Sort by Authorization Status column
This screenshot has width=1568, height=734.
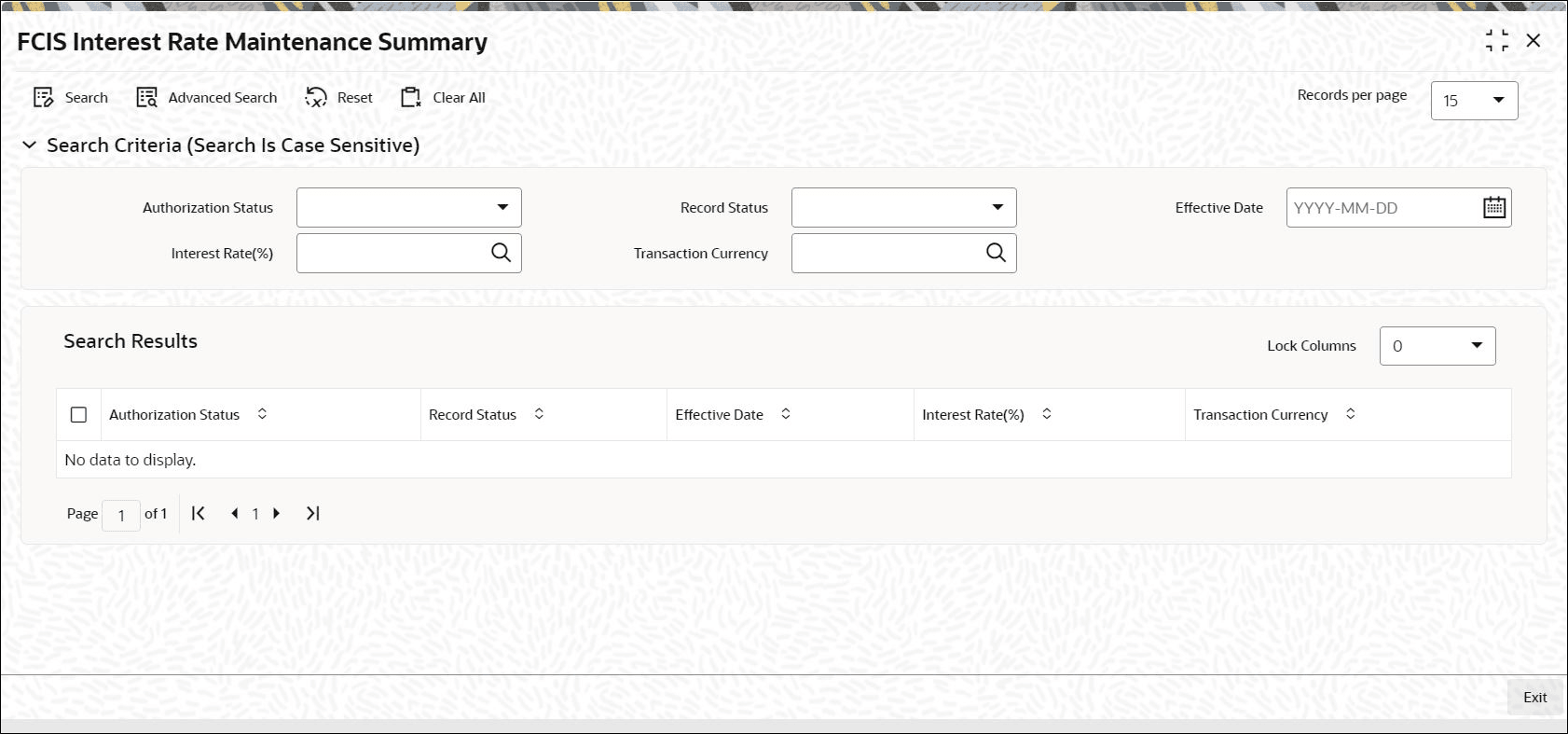point(262,414)
